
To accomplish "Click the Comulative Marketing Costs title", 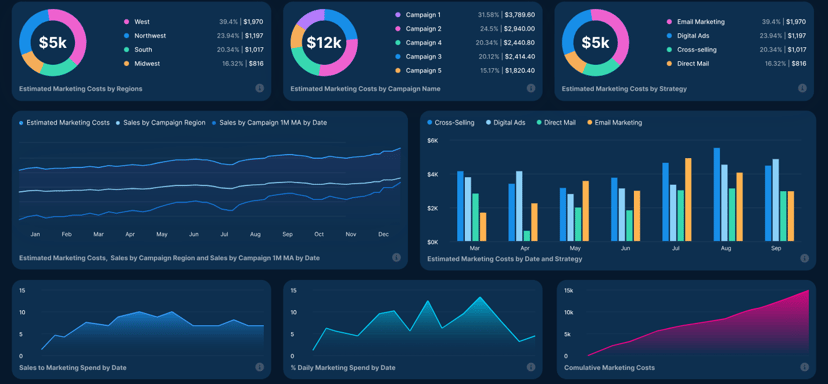I will point(609,368).
